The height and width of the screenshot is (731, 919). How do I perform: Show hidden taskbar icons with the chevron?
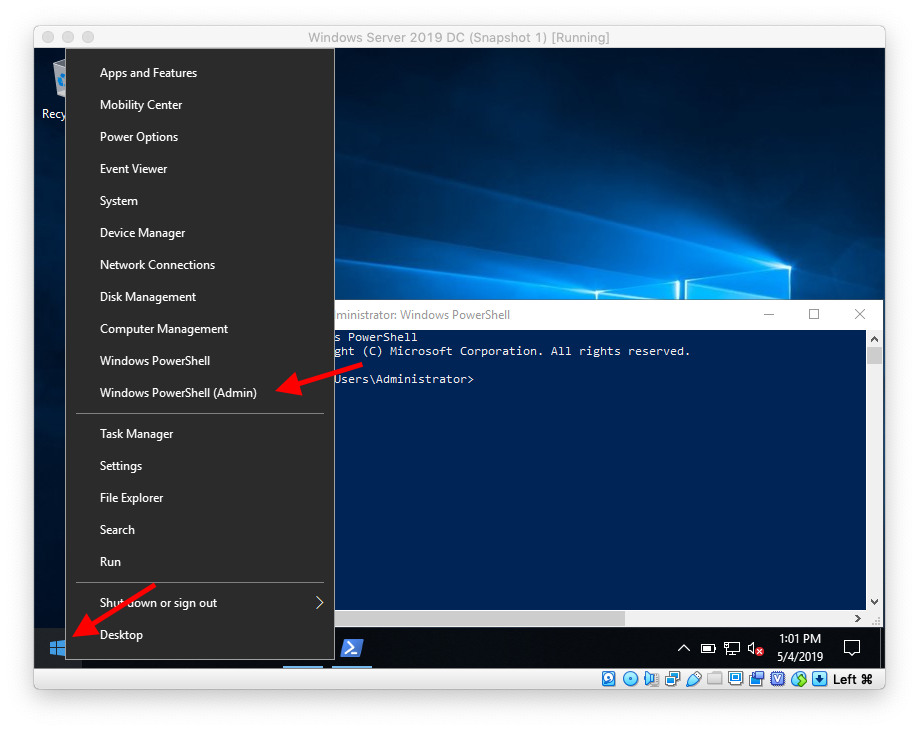(x=684, y=648)
